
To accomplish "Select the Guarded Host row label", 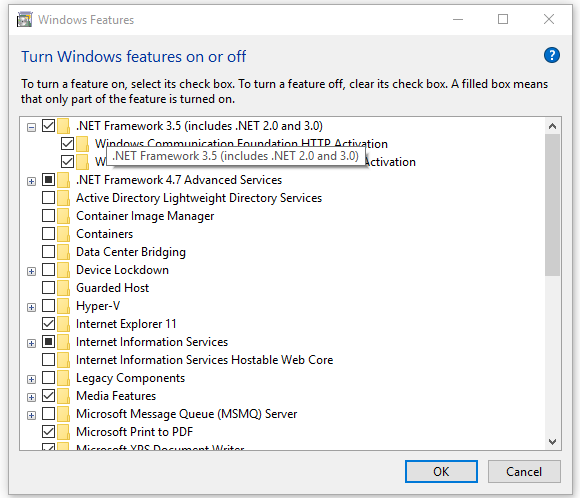I will pos(112,288).
